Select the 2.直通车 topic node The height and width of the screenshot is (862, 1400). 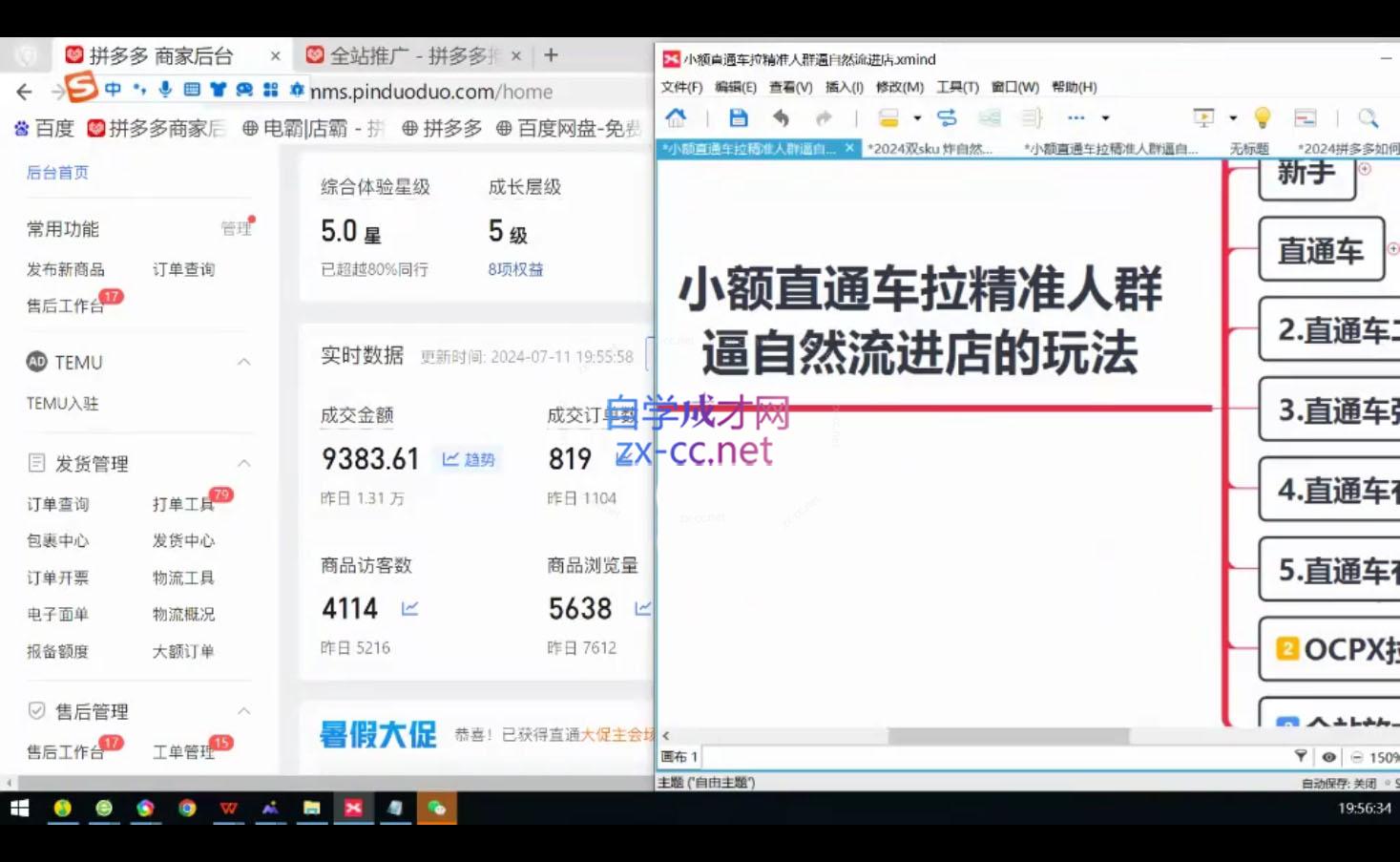click(x=1330, y=330)
